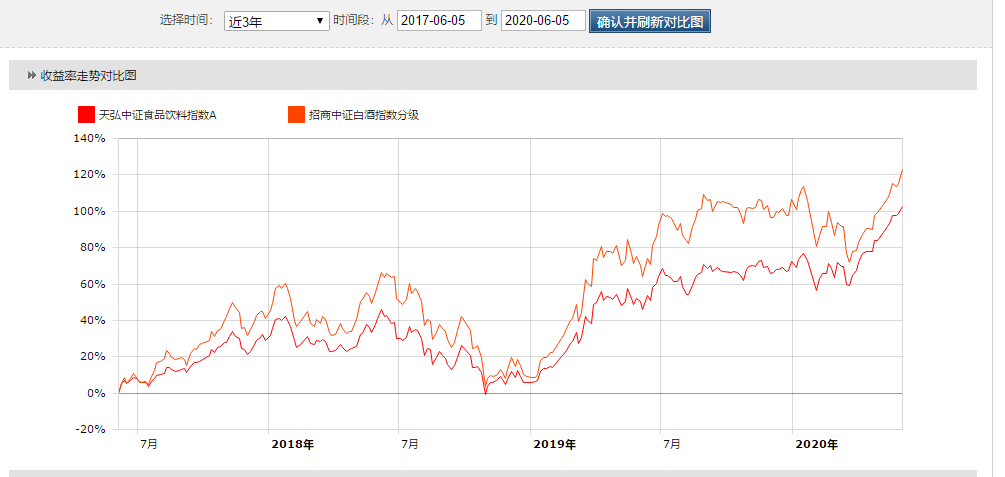1005x477 pixels.
Task: Click the orange line's final point at right edge
Action: click(902, 170)
